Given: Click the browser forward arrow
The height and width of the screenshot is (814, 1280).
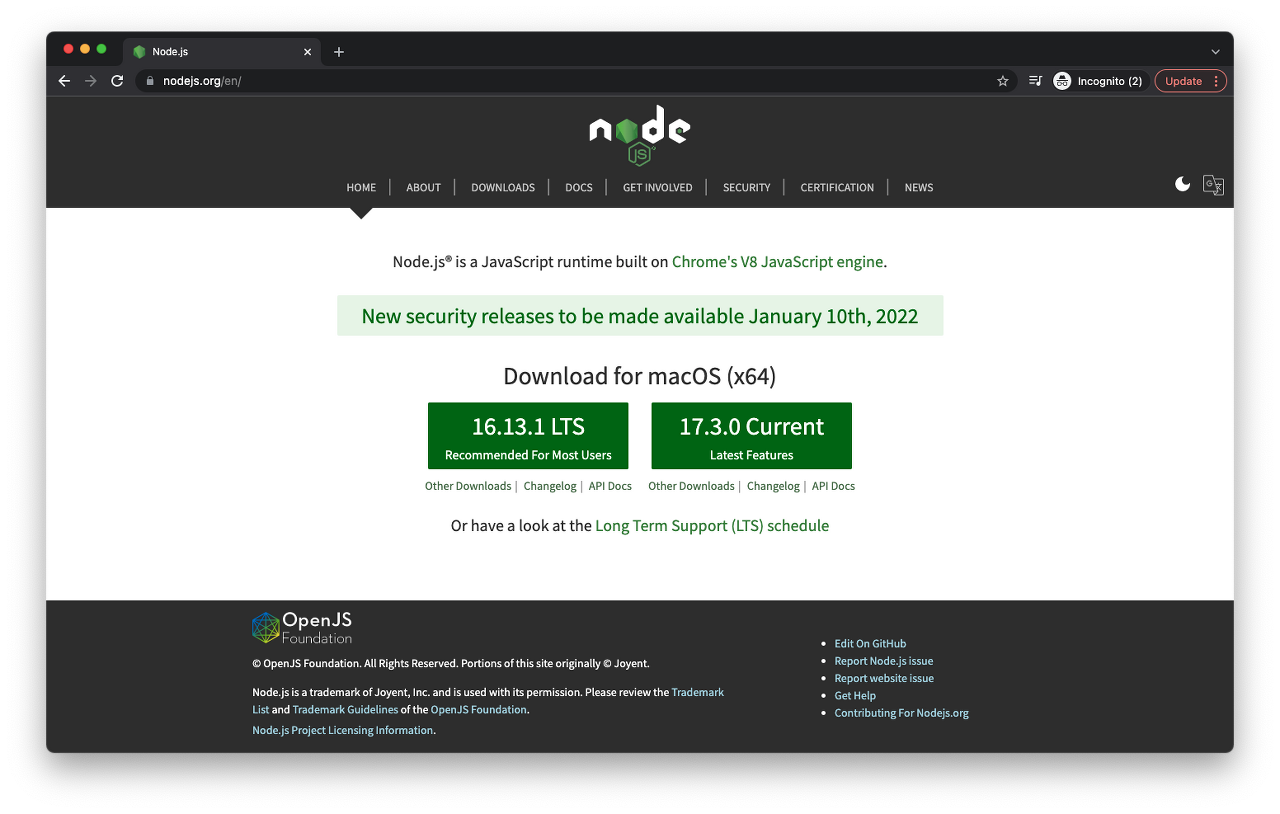Looking at the screenshot, I should pyautogui.click(x=90, y=81).
